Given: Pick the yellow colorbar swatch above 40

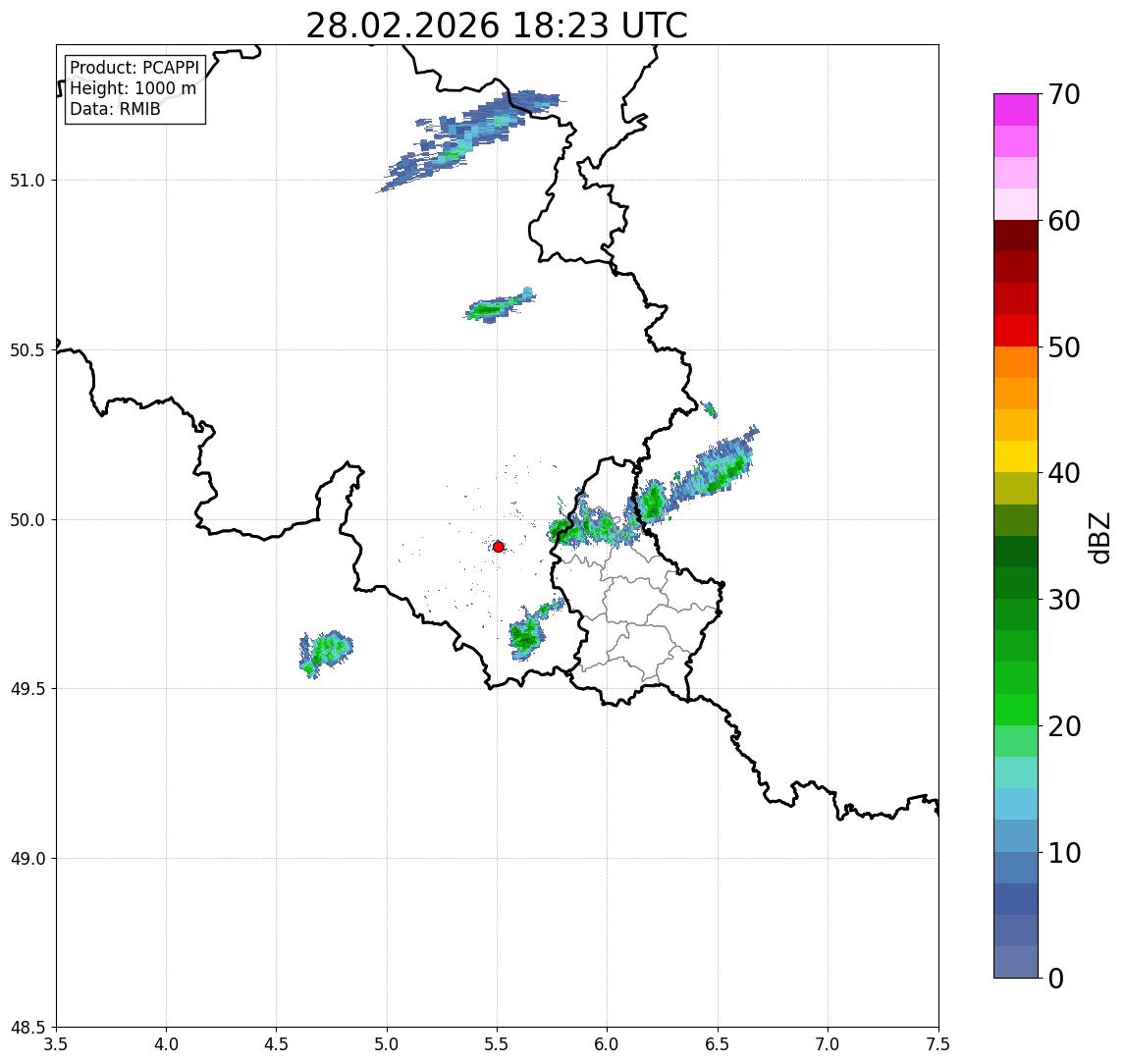Looking at the screenshot, I should [1016, 456].
